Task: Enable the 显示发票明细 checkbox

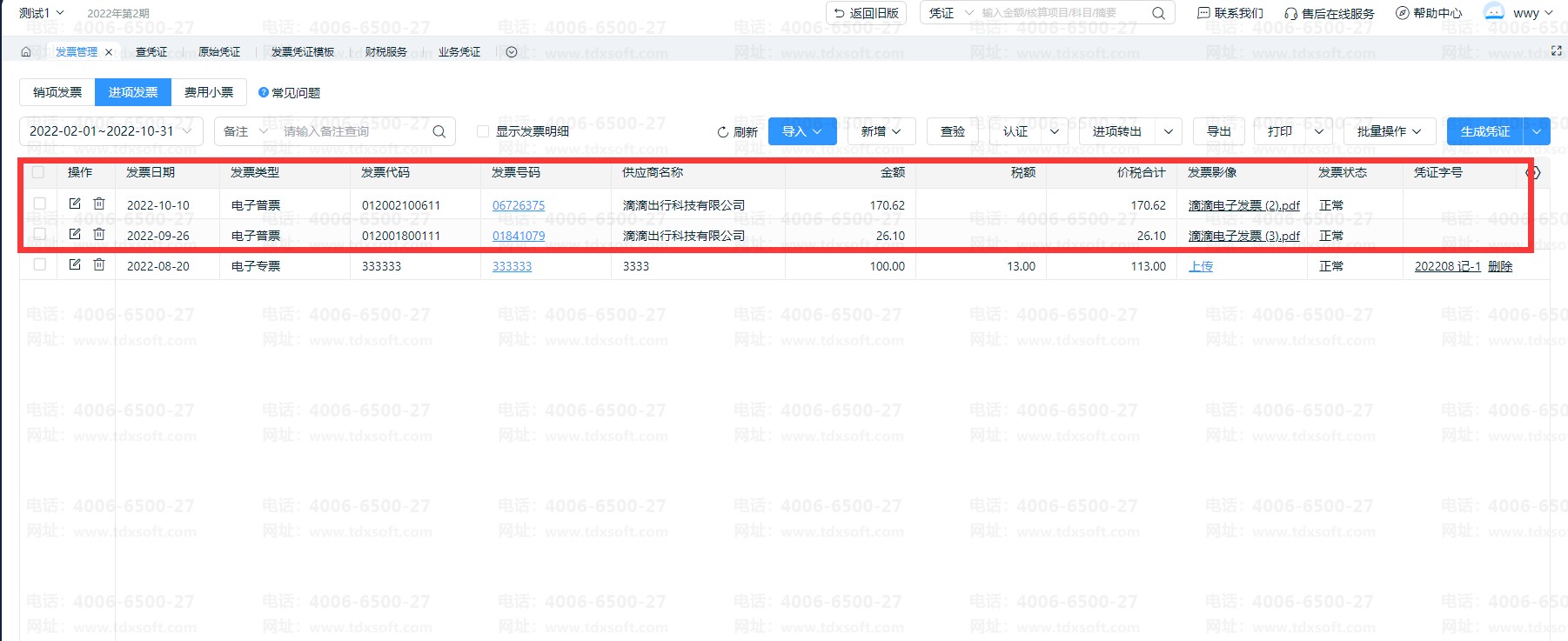Action: [483, 131]
